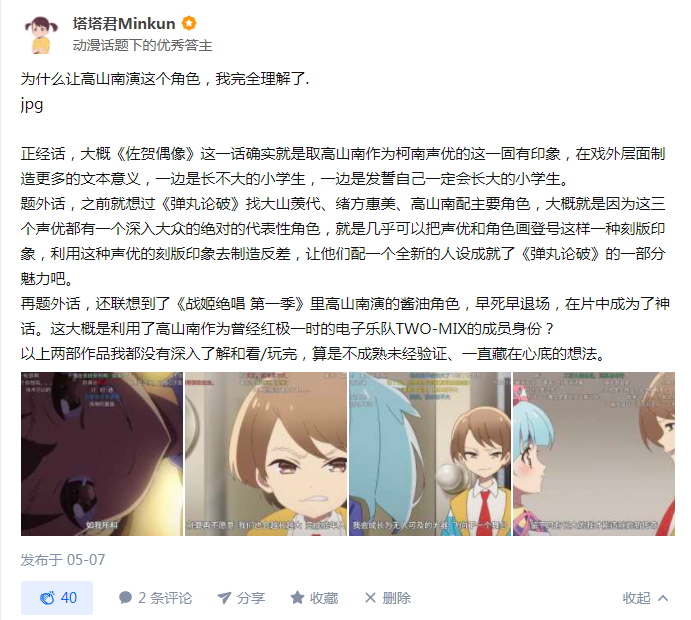Screen dimensions: 691x620
Task: Open the author's pigtail girl avatar
Action: [41, 35]
